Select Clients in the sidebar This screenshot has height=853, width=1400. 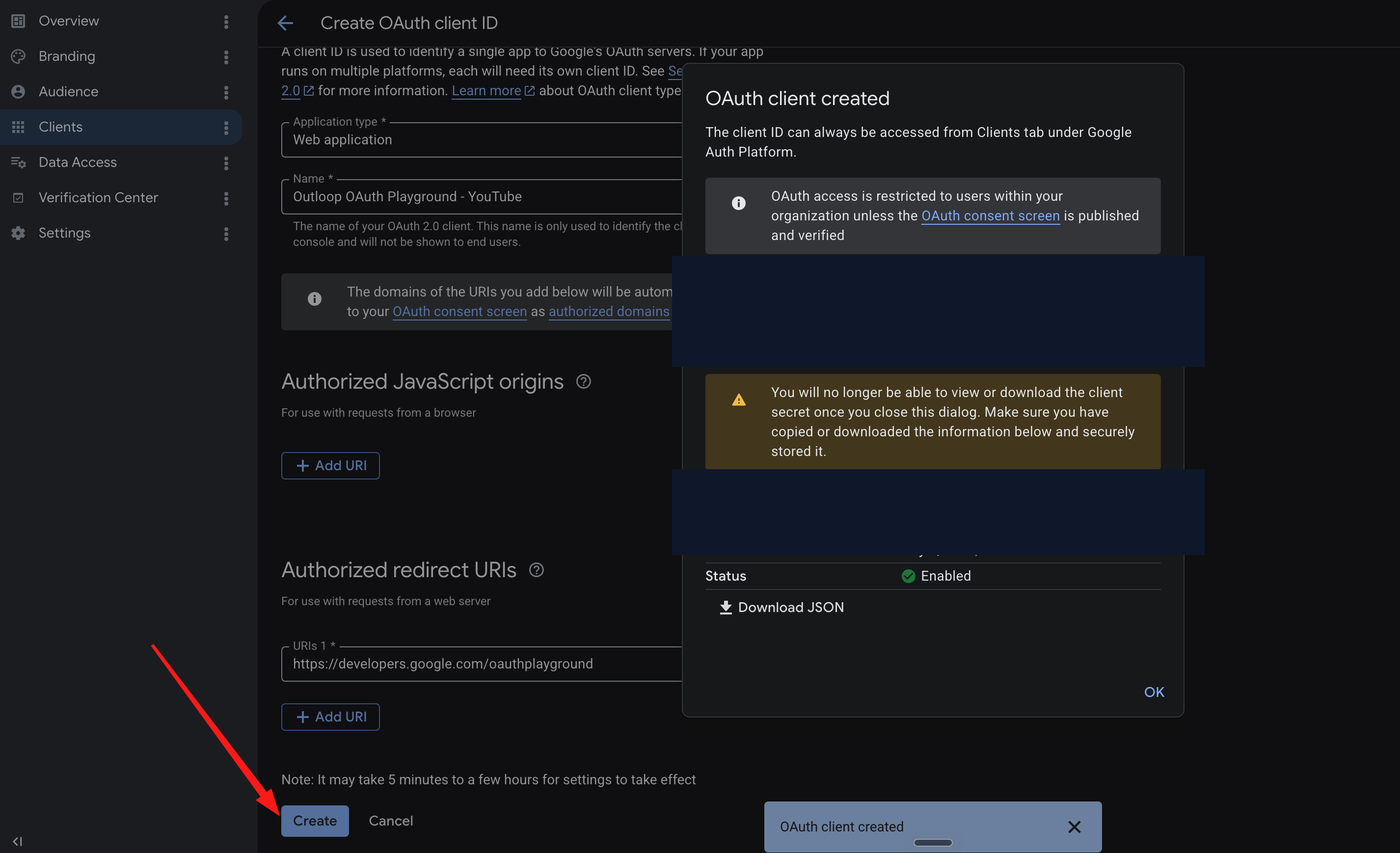click(x=120, y=127)
